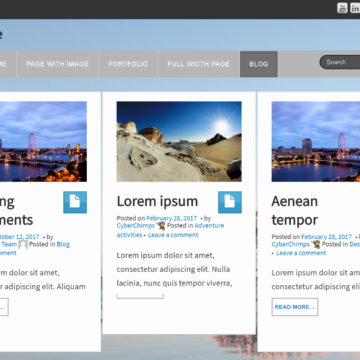Open the Lorem ipsum post title
Screen dimensions: 360x360
(157, 201)
